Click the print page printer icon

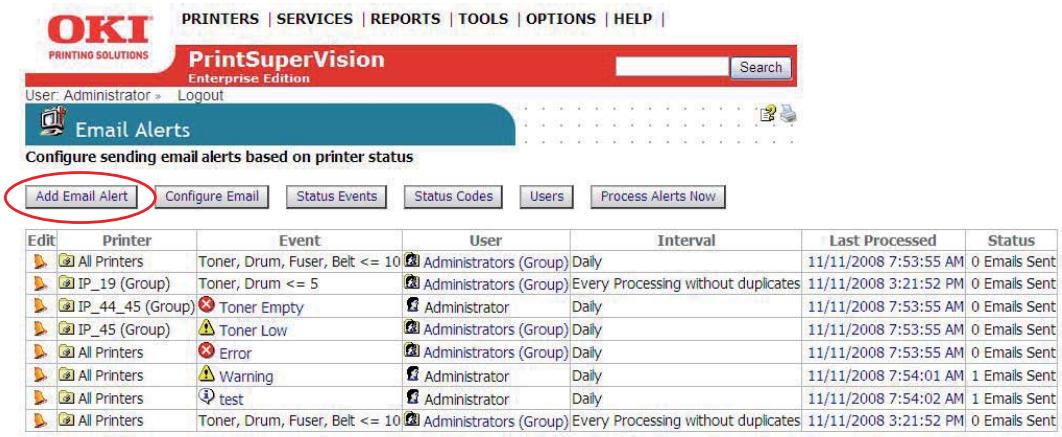click(787, 115)
